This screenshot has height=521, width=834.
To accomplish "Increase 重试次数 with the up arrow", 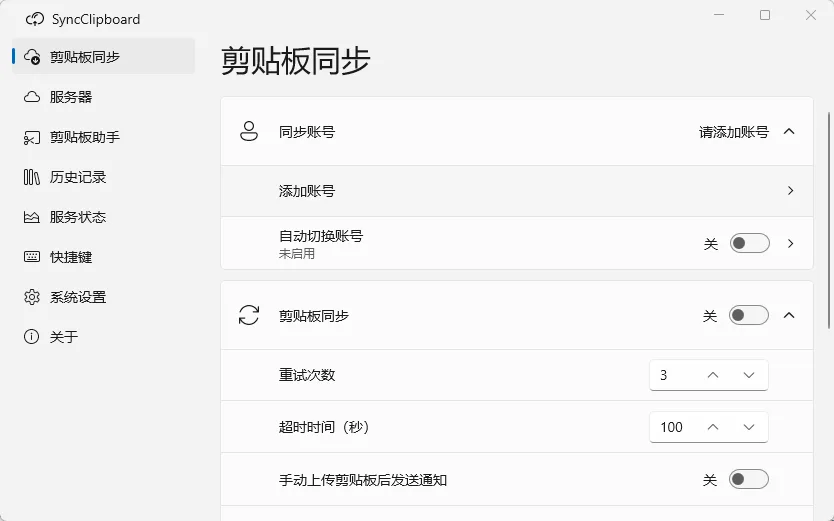I will point(713,375).
